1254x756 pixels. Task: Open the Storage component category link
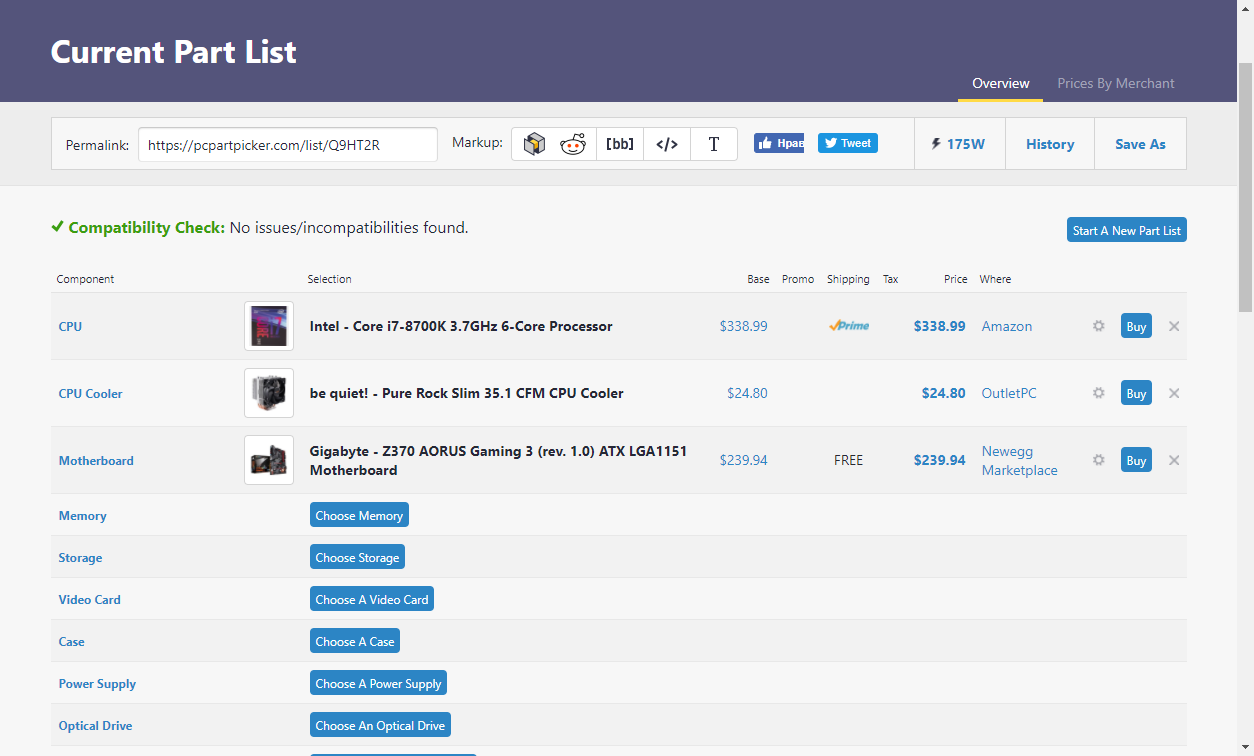(x=80, y=557)
